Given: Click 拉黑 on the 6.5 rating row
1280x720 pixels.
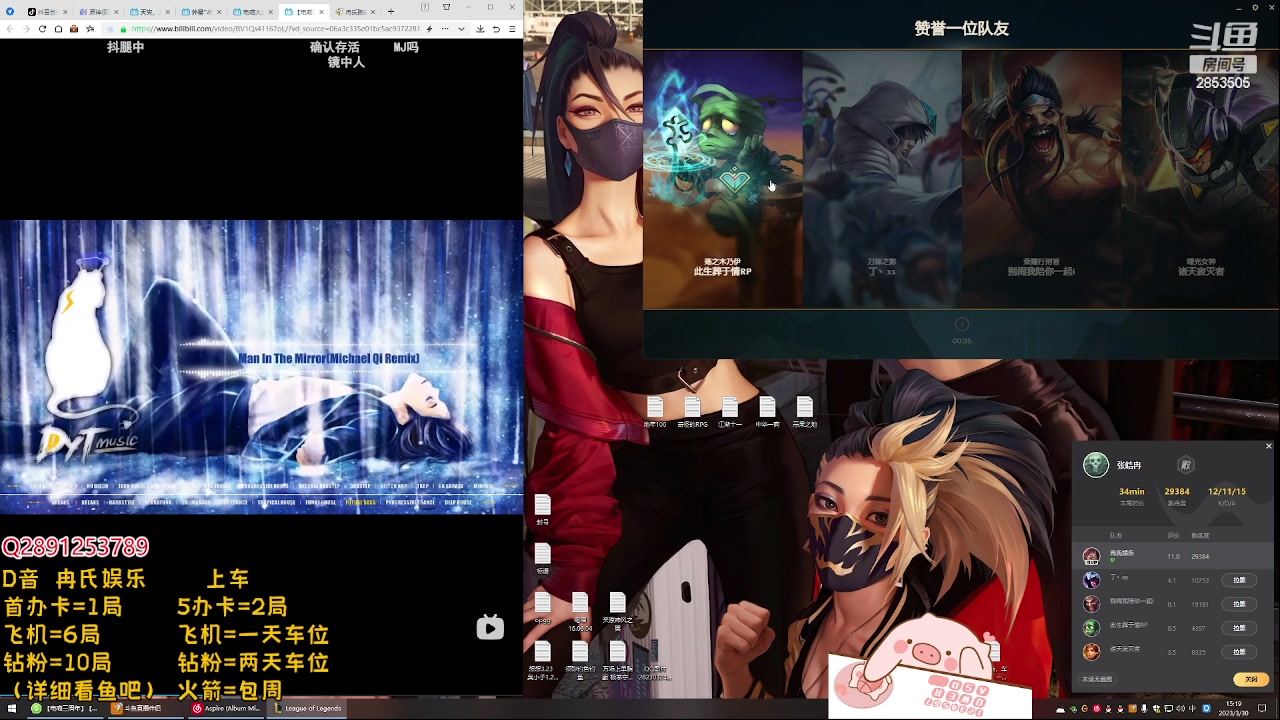Looking at the screenshot, I should [x=1239, y=628].
